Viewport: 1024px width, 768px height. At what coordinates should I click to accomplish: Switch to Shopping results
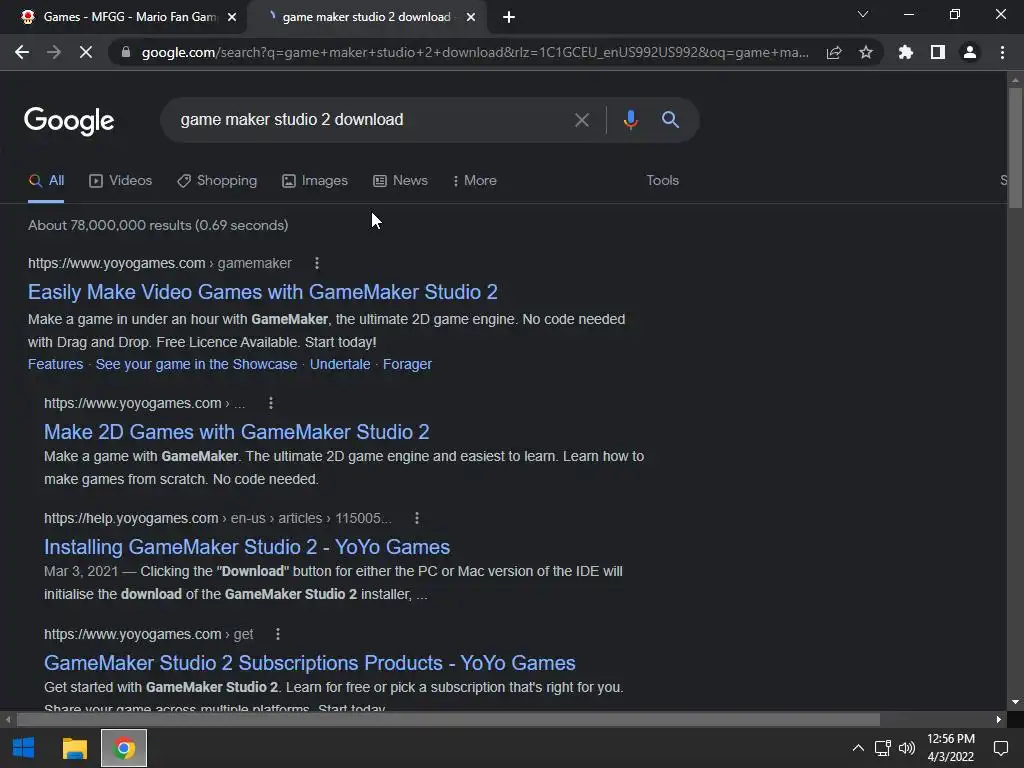[x=217, y=180]
